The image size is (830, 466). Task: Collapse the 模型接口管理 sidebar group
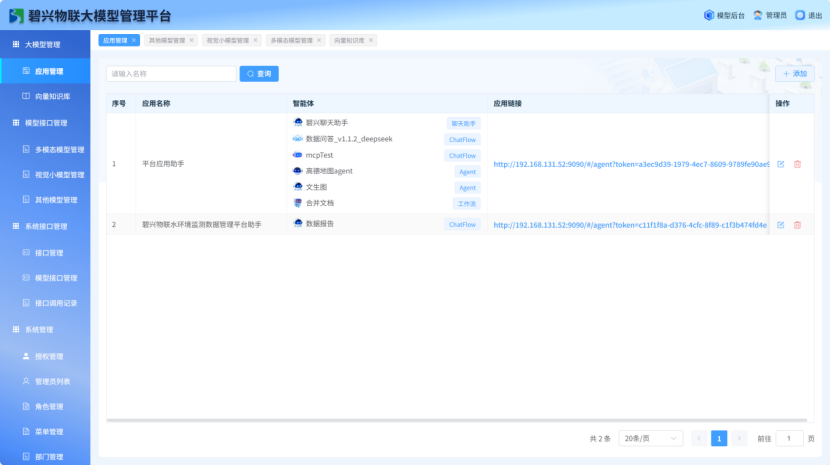(45, 123)
